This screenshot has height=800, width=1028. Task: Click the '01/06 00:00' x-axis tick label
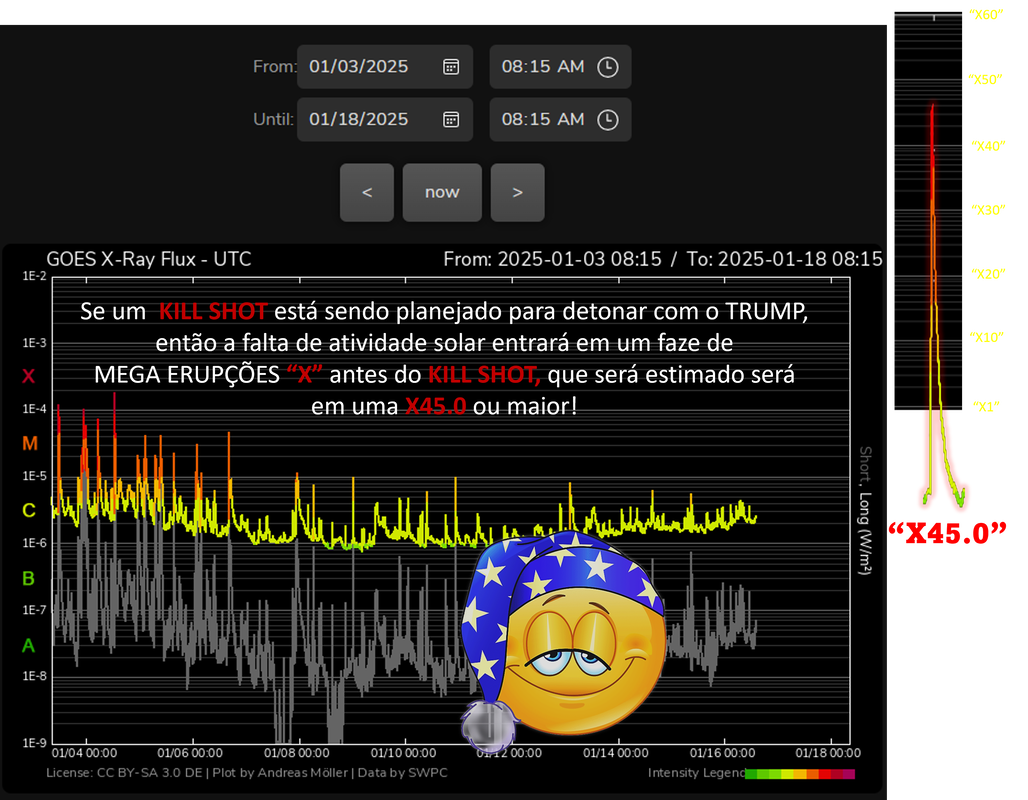pyautogui.click(x=190, y=753)
